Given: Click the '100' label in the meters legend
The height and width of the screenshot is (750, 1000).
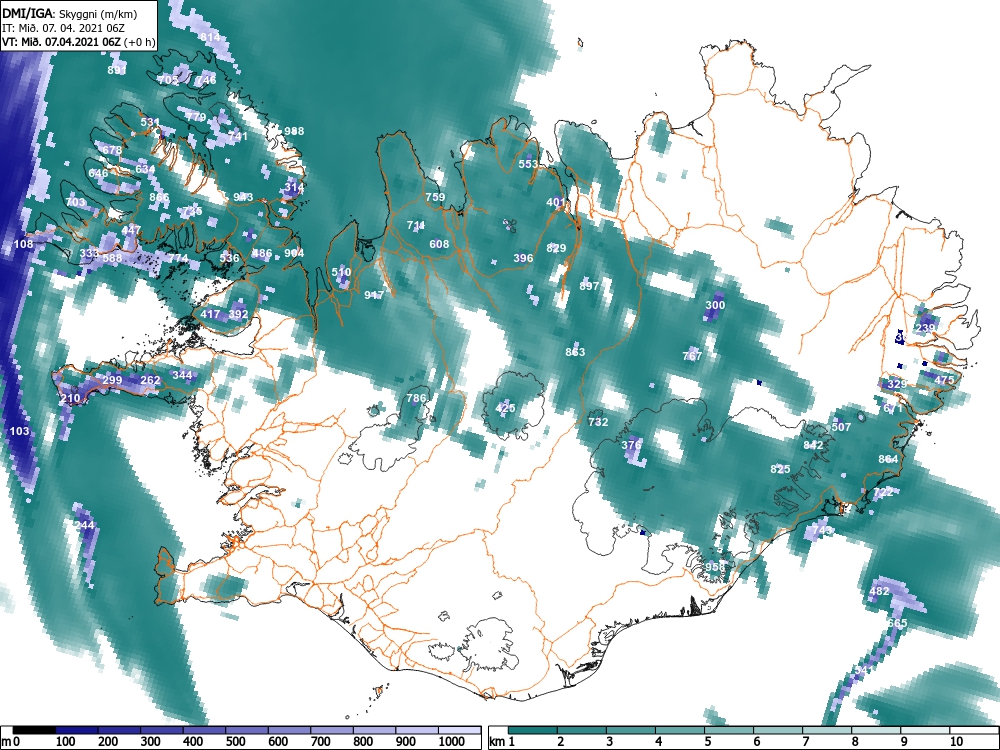Looking at the screenshot, I should (x=66, y=742).
